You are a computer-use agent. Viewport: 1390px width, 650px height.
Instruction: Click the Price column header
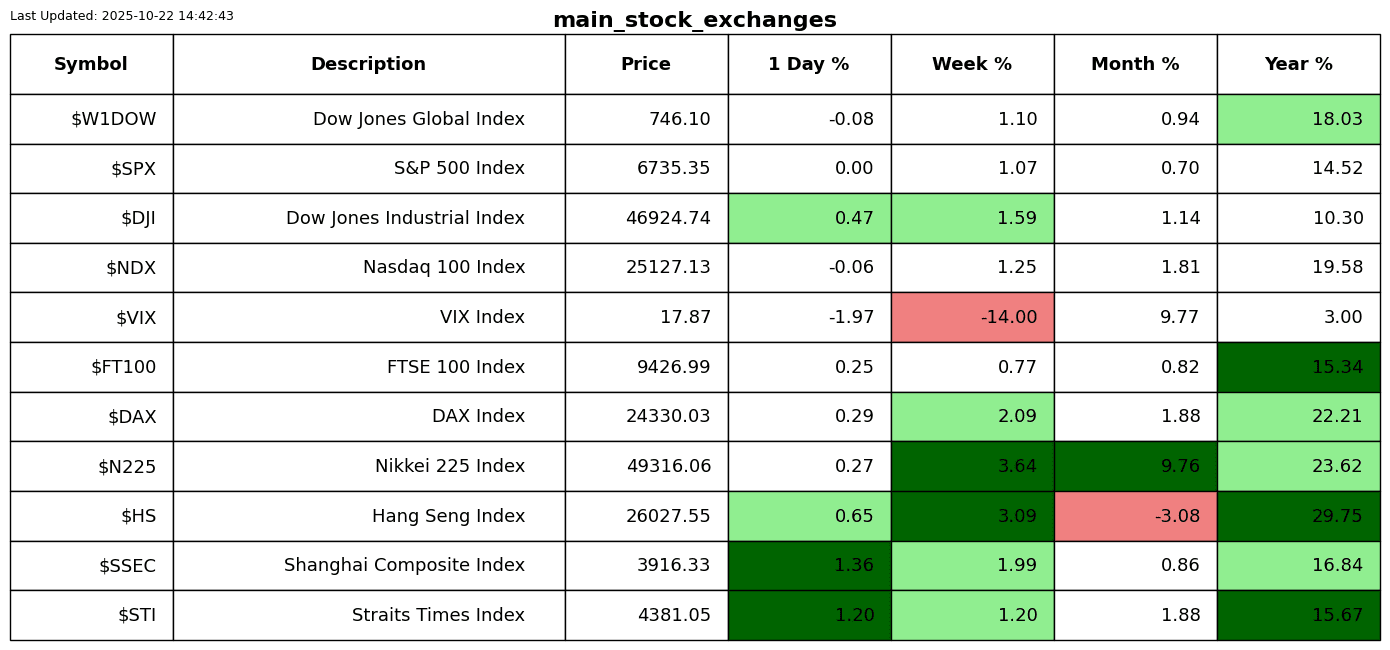[646, 64]
